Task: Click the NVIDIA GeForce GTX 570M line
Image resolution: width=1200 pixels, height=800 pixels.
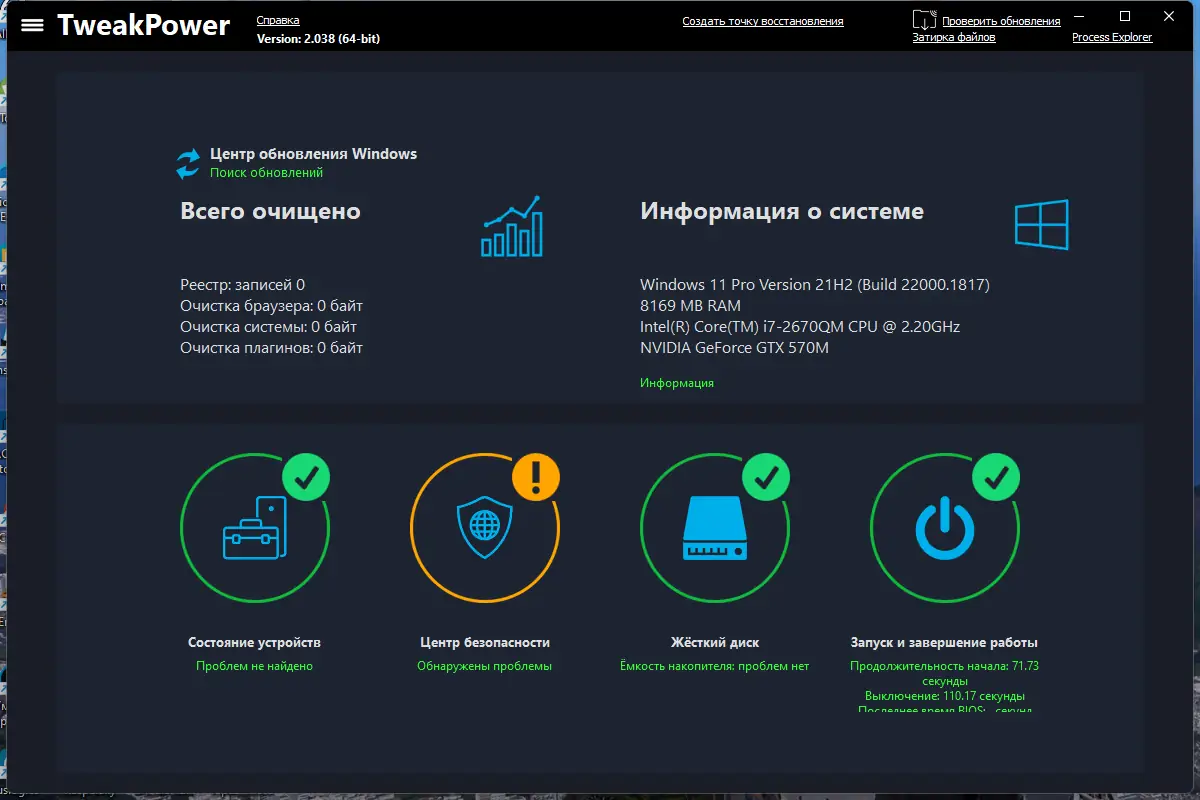Action: tap(734, 348)
